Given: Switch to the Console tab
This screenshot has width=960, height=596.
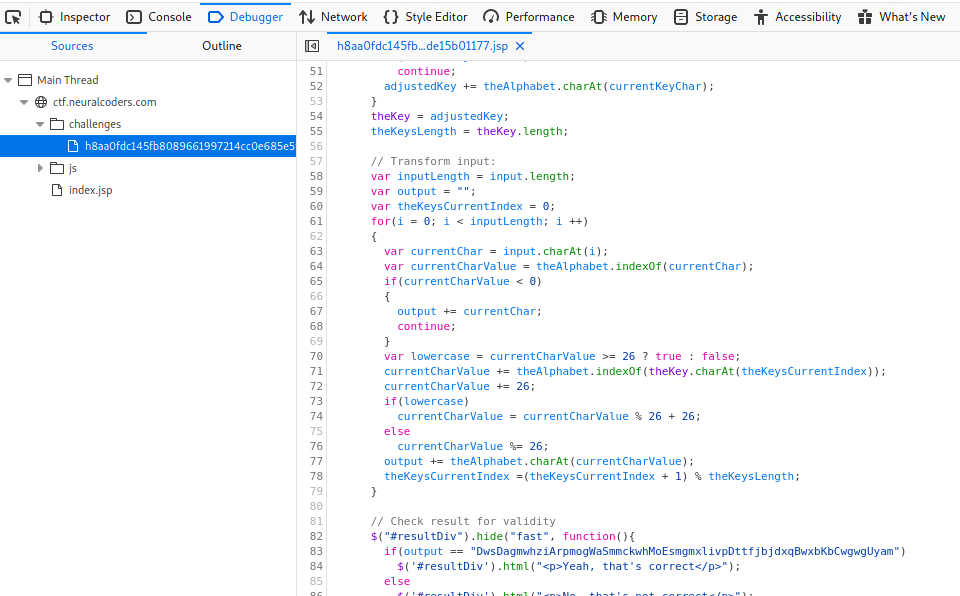Looking at the screenshot, I should point(159,17).
